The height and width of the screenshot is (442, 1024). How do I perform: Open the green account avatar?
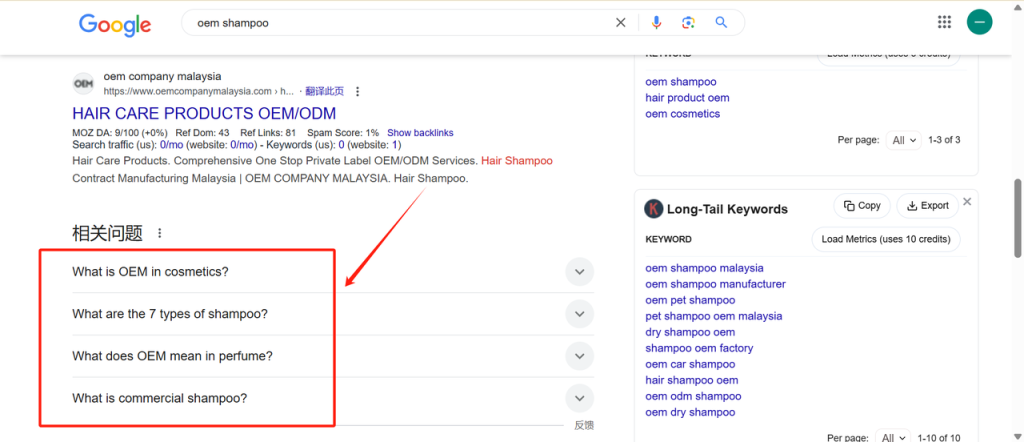tap(980, 22)
